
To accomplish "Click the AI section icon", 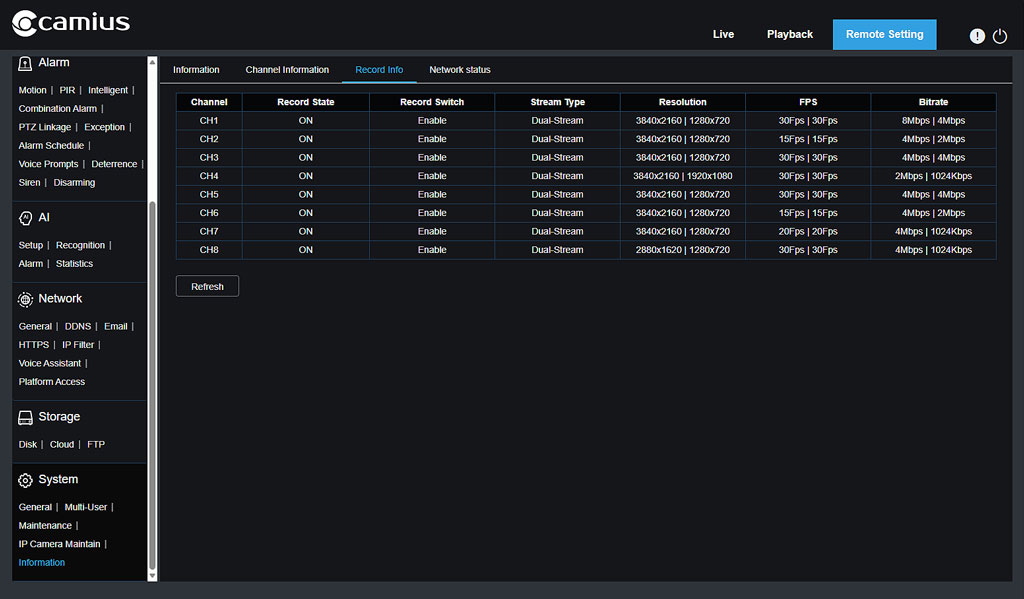I will click(23, 217).
